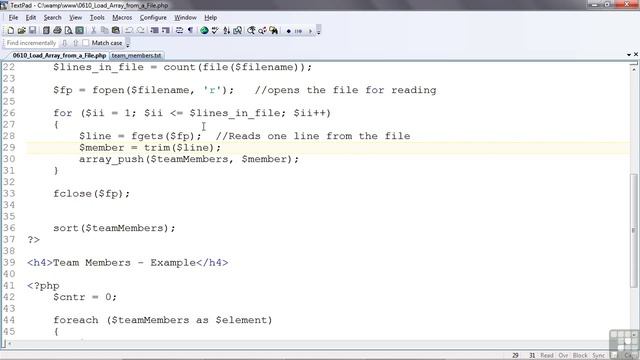Screen dimensions: 640x360
Task: Switch to team_members.txt tab
Action: (x=136, y=55)
